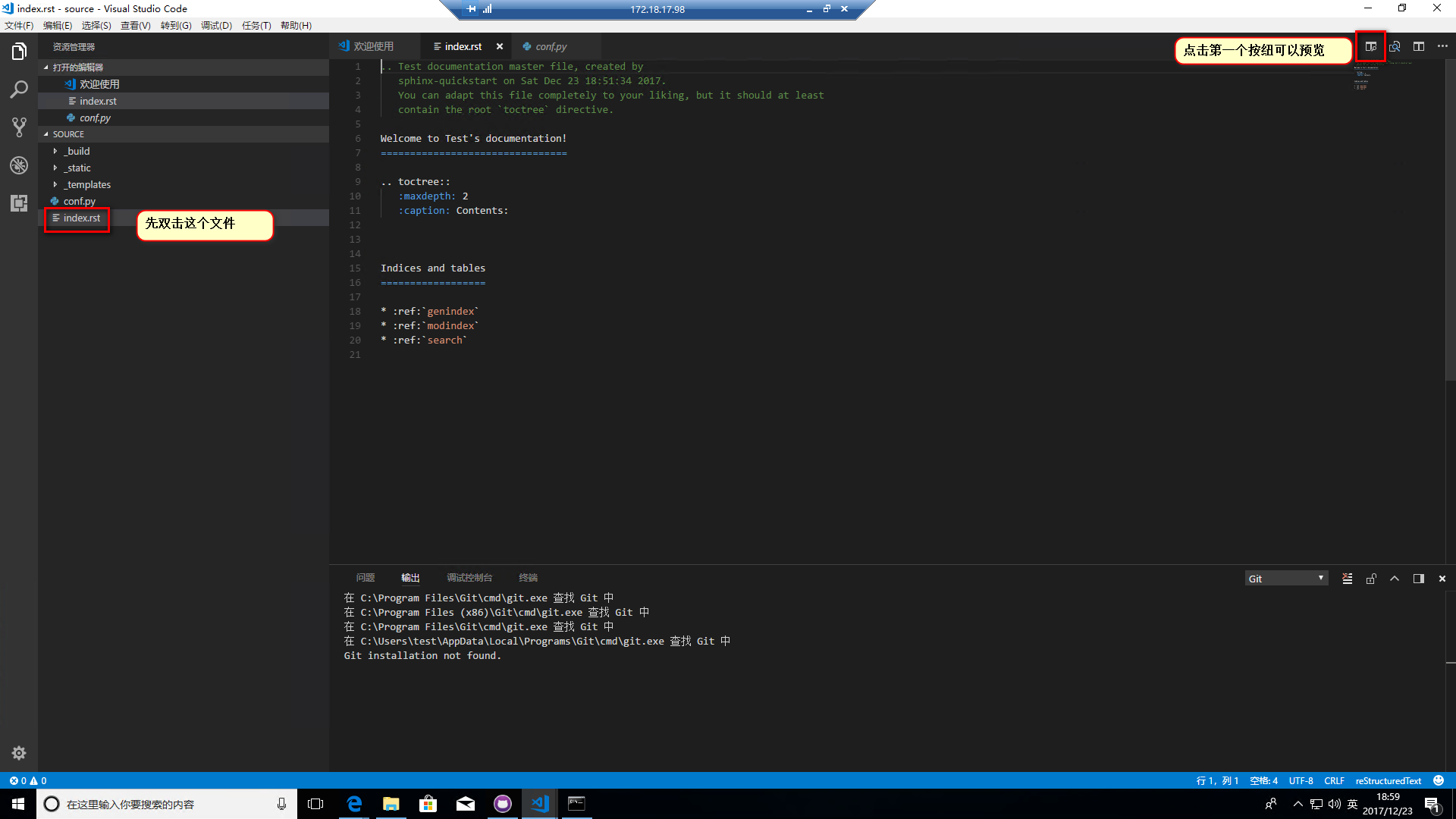1456x819 pixels.
Task: Expand the _build folder
Action: (x=77, y=151)
